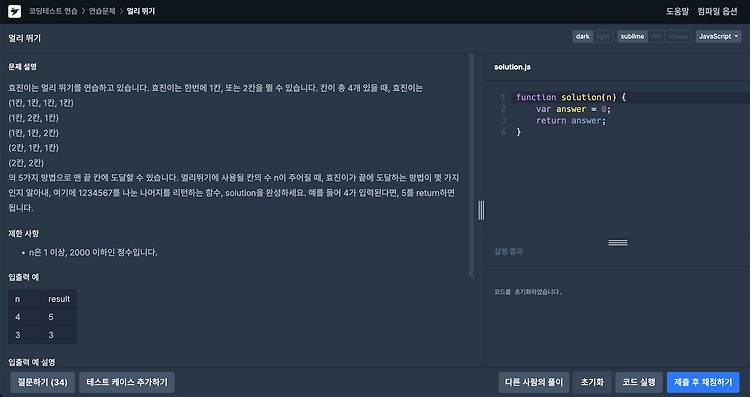The height and width of the screenshot is (397, 750).
Task: Click the 멀리 뛰기 breadcrumb item
Action: point(141,11)
